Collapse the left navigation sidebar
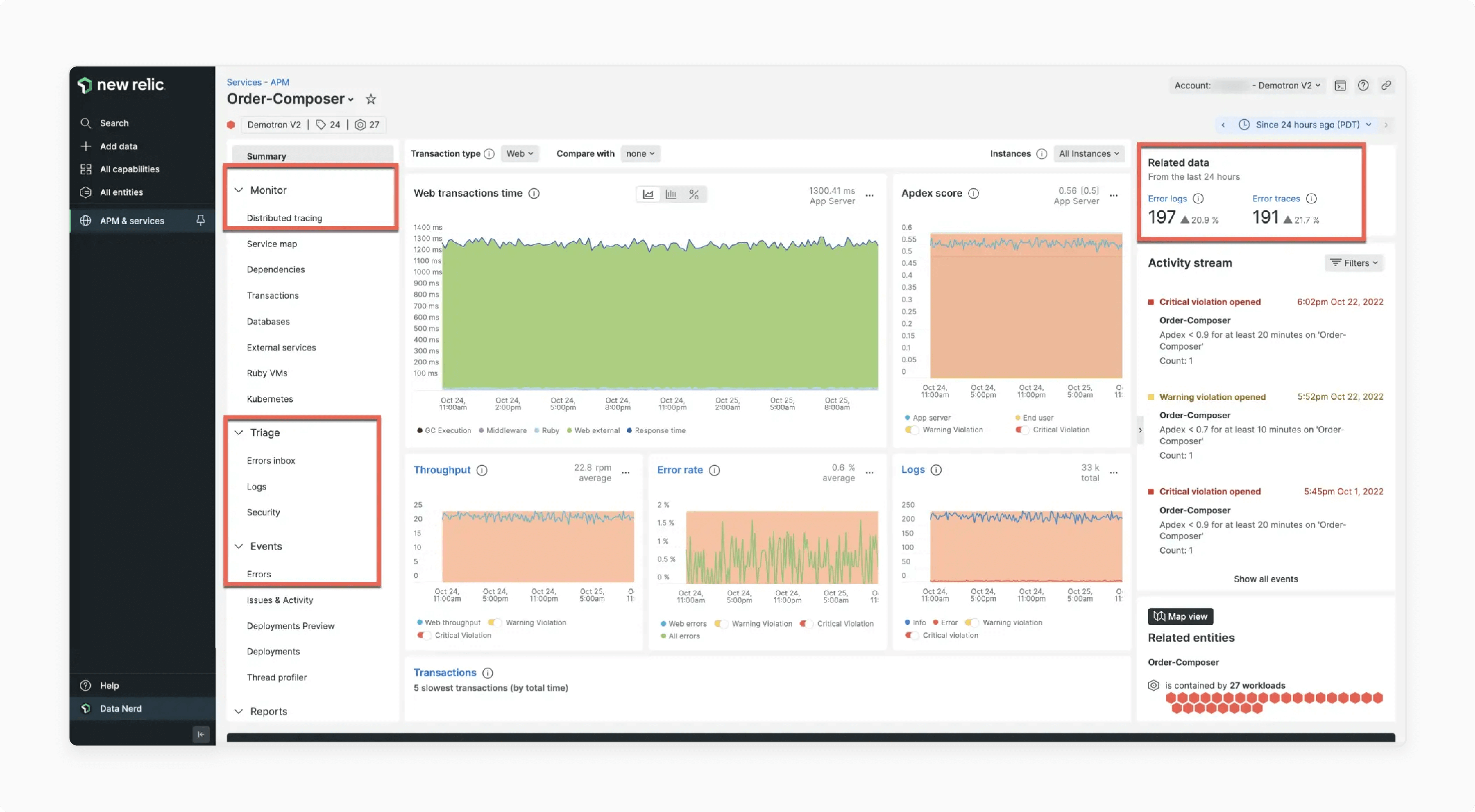 coord(201,733)
